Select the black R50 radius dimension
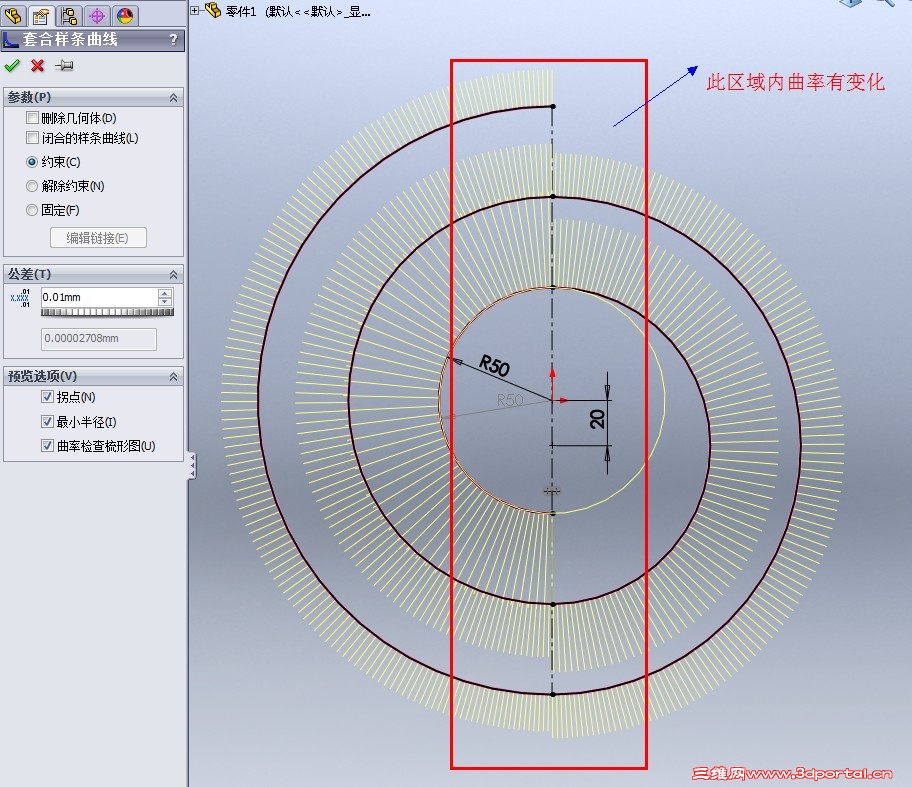Viewport: 912px width, 787px height. (494, 366)
